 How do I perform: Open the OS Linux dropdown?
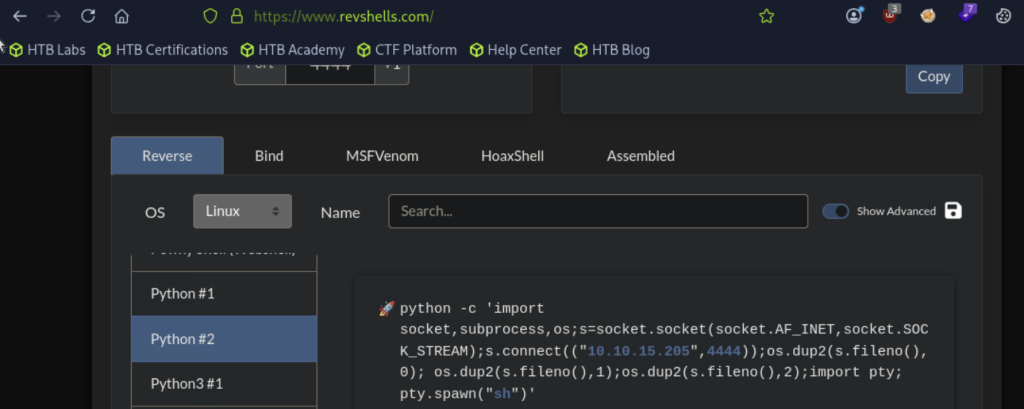[242, 211]
